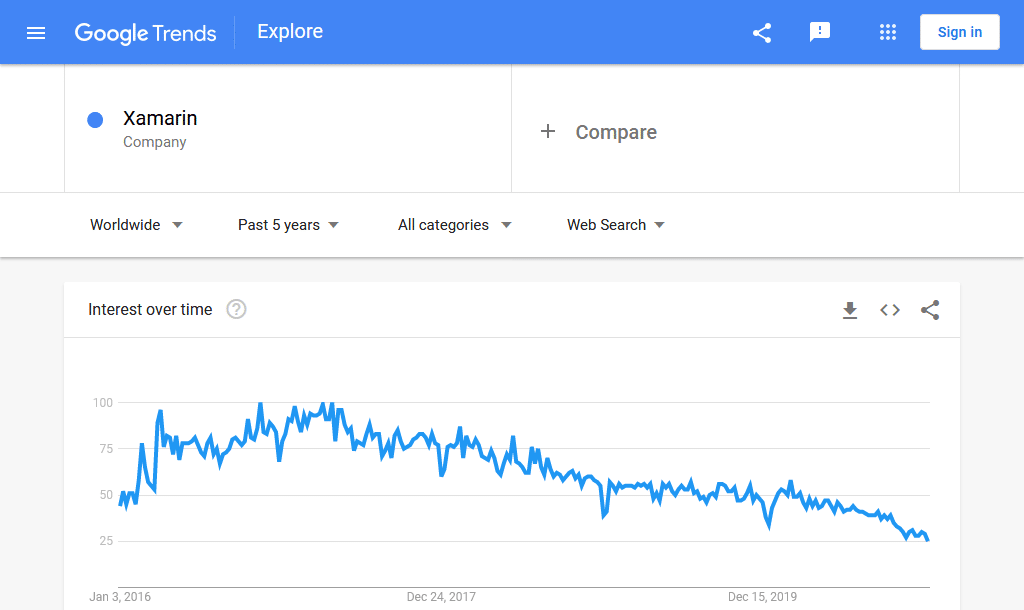Screen dimensions: 1024x610
Task: Open the Web Search type selector
Action: pos(615,225)
